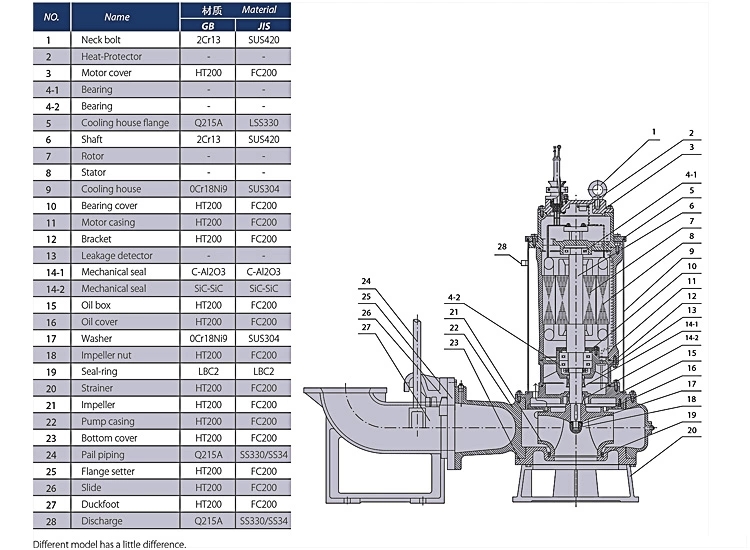Click the Name column header
This screenshot has width=750, height=550.
(x=117, y=16)
